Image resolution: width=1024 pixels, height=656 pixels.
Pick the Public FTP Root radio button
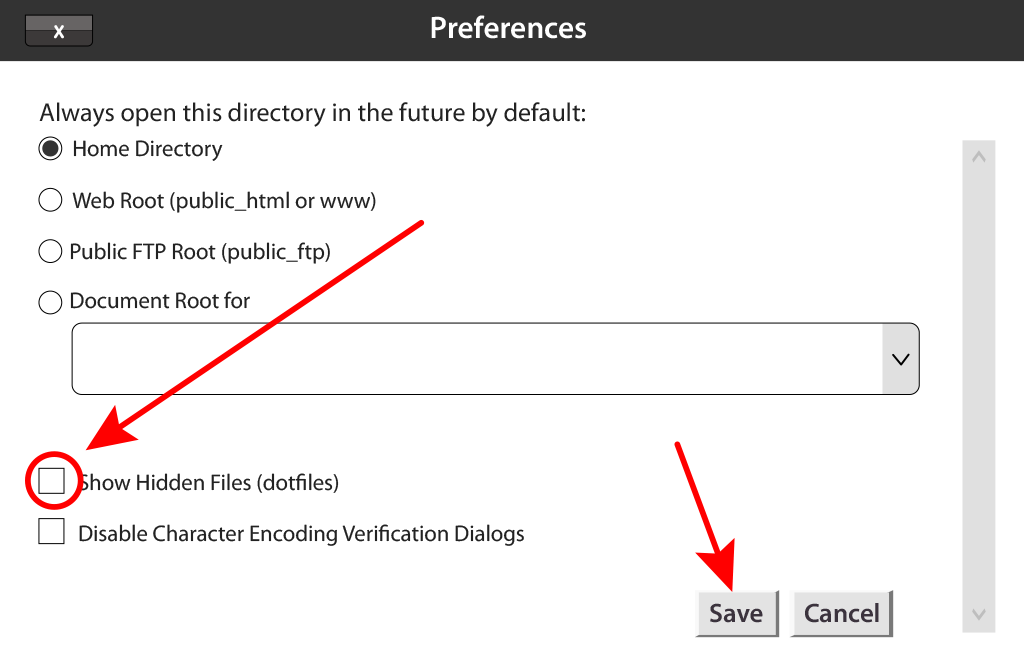pyautogui.click(x=50, y=251)
